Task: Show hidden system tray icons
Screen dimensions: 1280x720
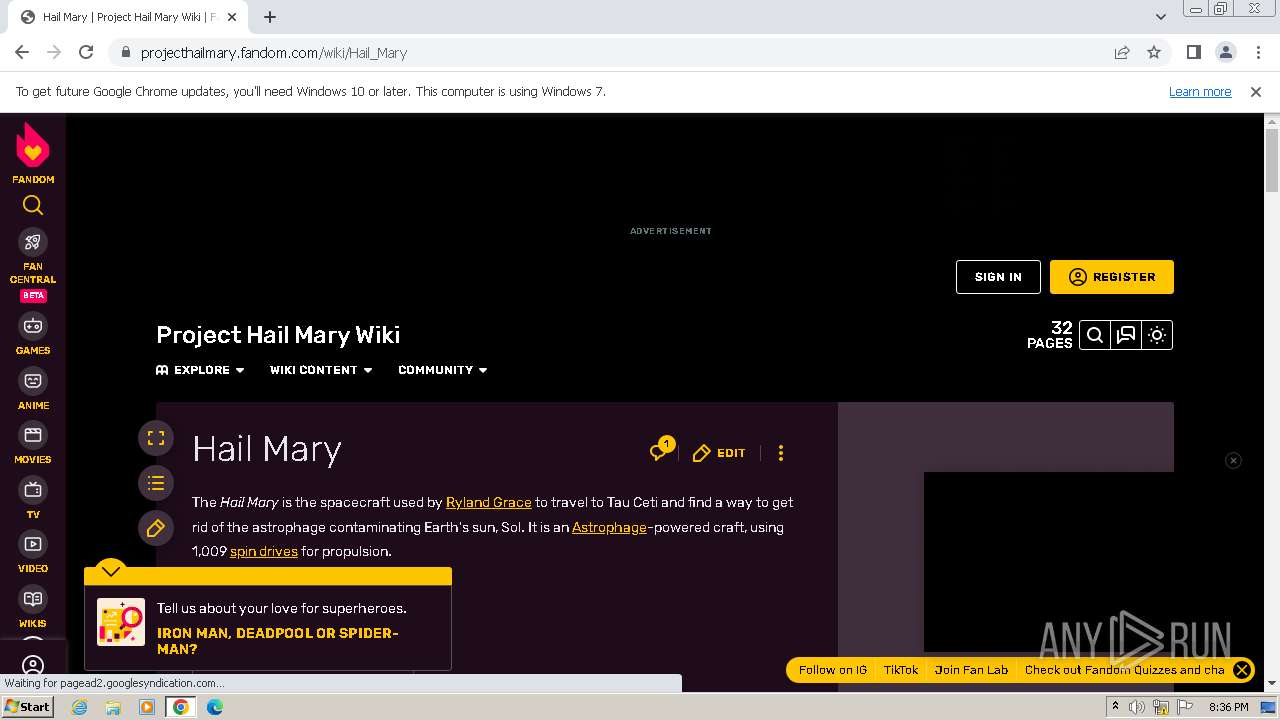Action: [x=1115, y=707]
